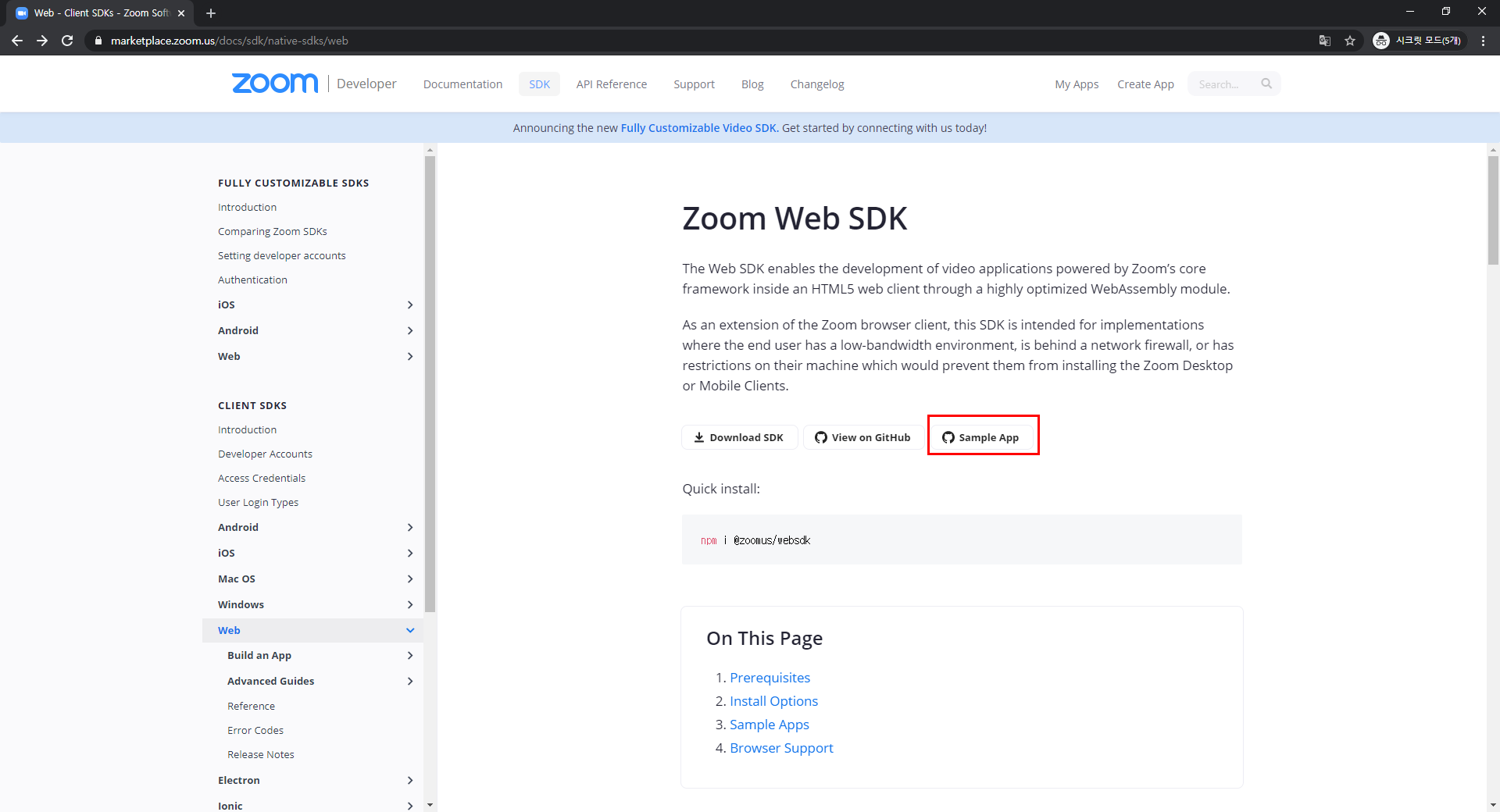Click the sidebar scrollbar thumb

[x=430, y=384]
